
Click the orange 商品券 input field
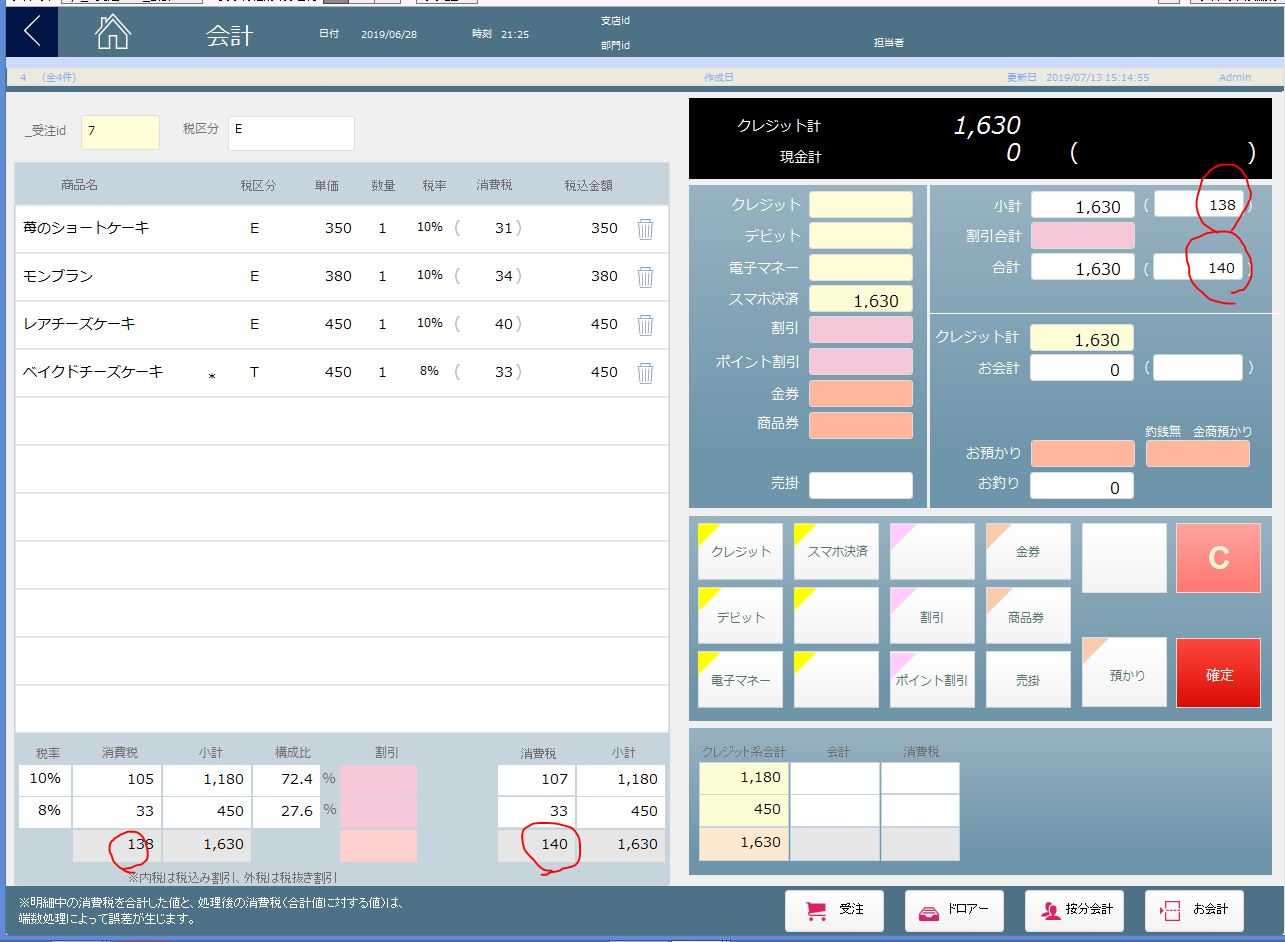click(x=861, y=425)
